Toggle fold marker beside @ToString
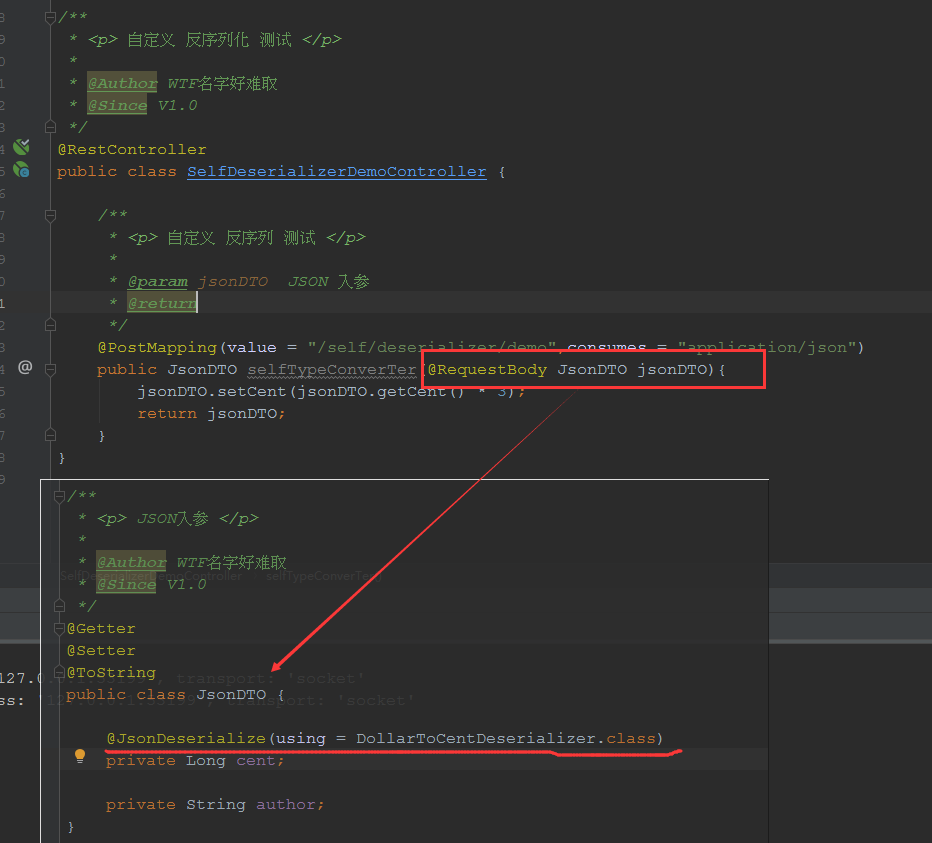The width and height of the screenshot is (932, 843). (59, 672)
